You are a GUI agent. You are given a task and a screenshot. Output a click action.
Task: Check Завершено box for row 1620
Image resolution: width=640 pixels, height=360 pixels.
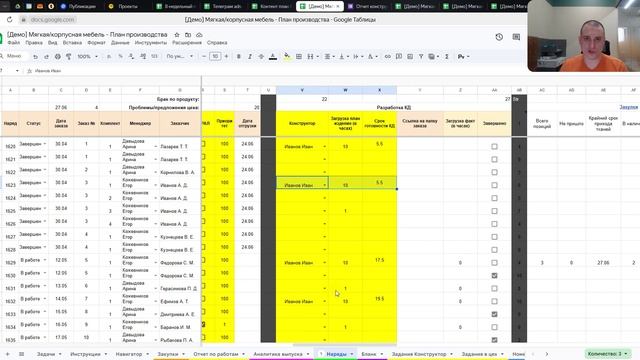tap(494, 146)
